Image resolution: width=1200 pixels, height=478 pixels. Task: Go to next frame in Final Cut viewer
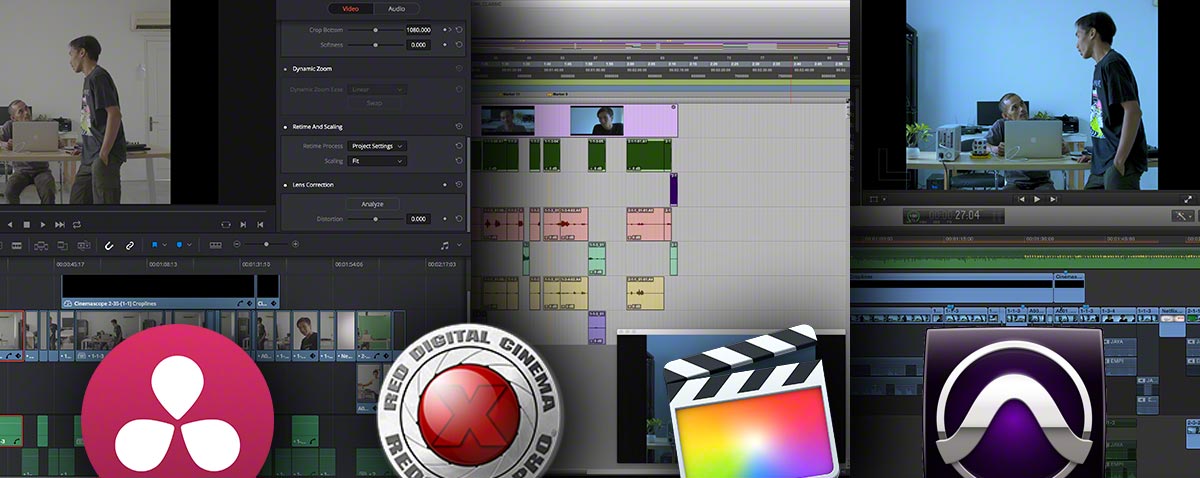pyautogui.click(x=1053, y=200)
